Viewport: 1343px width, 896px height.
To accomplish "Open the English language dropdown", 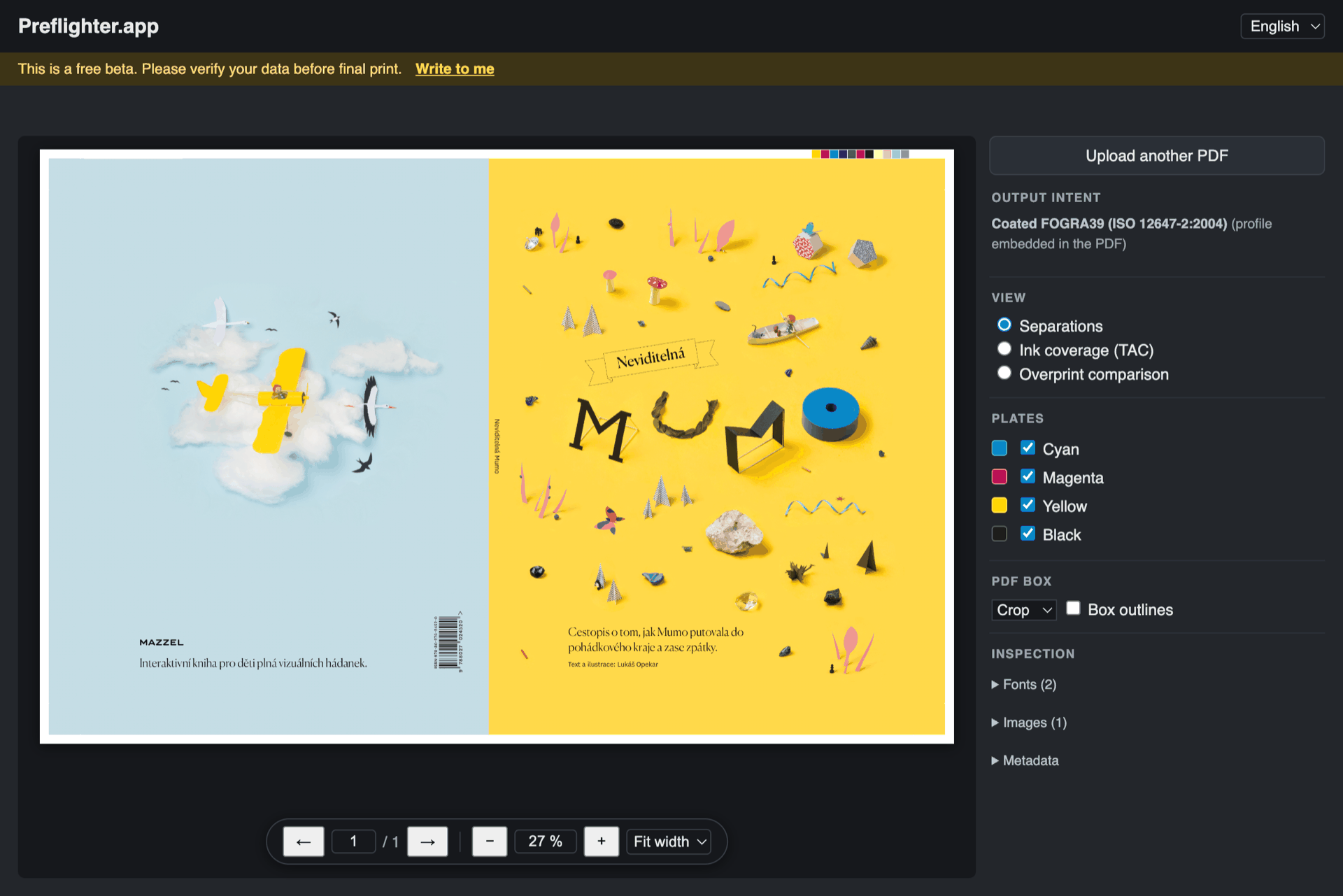I will (1282, 27).
